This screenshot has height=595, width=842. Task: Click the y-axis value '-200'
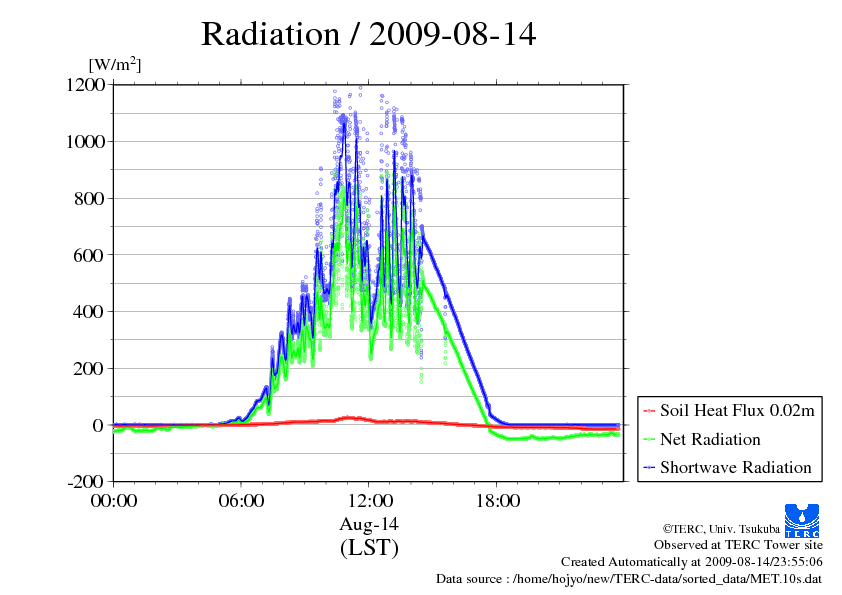tap(85, 482)
